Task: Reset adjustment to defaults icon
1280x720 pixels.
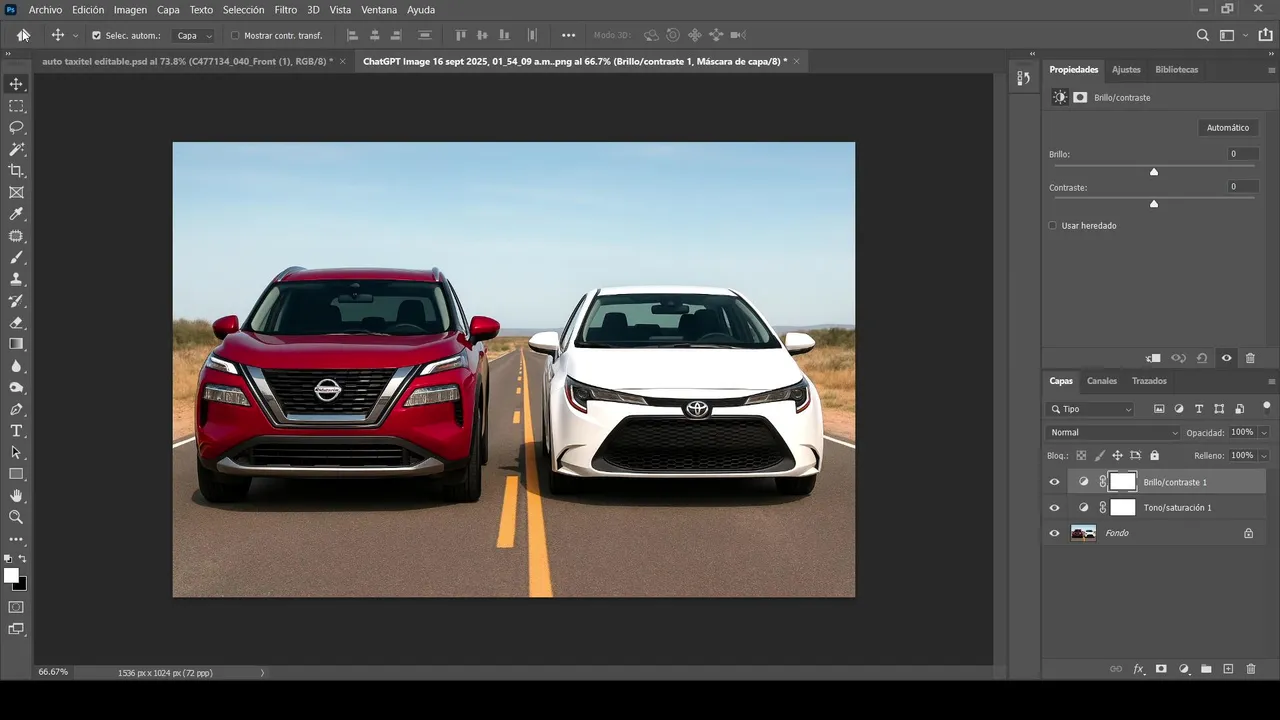Action: pos(1202,358)
